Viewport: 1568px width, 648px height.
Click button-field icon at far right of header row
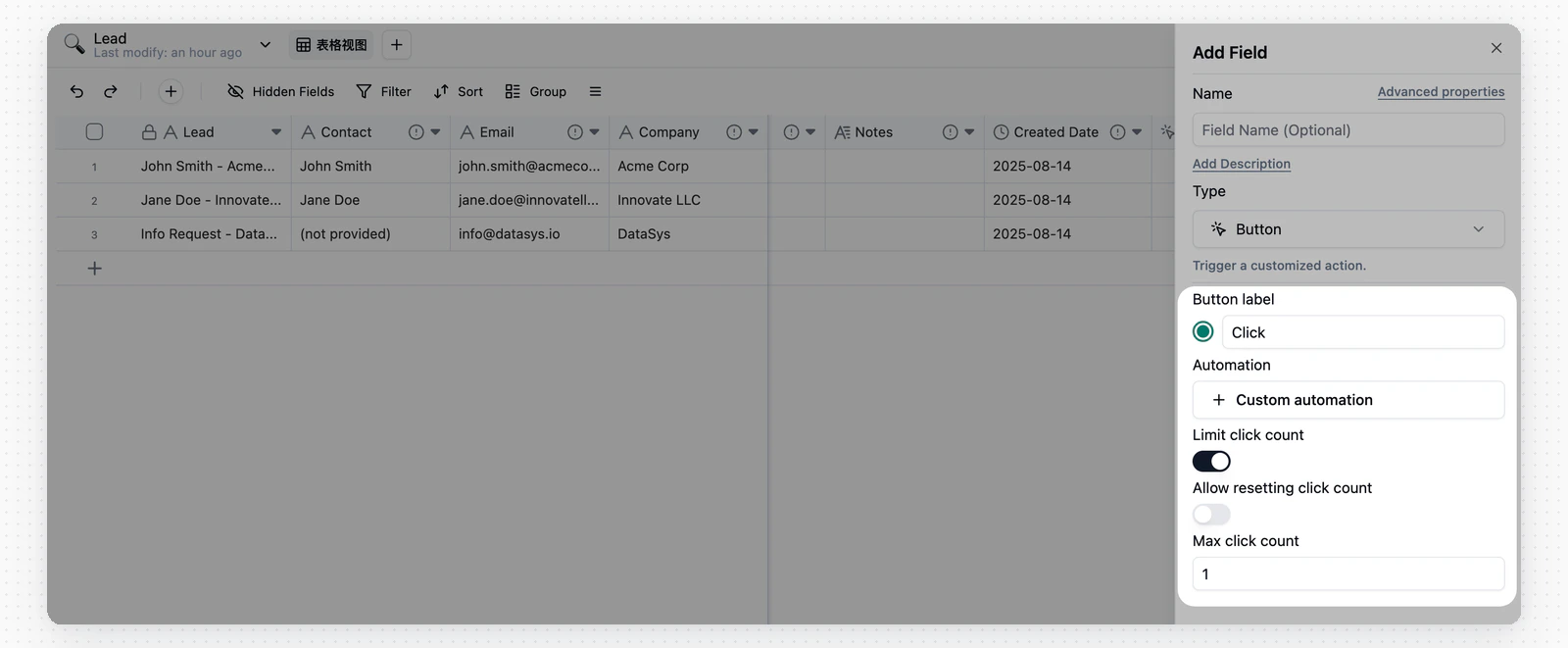pyautogui.click(x=1166, y=131)
